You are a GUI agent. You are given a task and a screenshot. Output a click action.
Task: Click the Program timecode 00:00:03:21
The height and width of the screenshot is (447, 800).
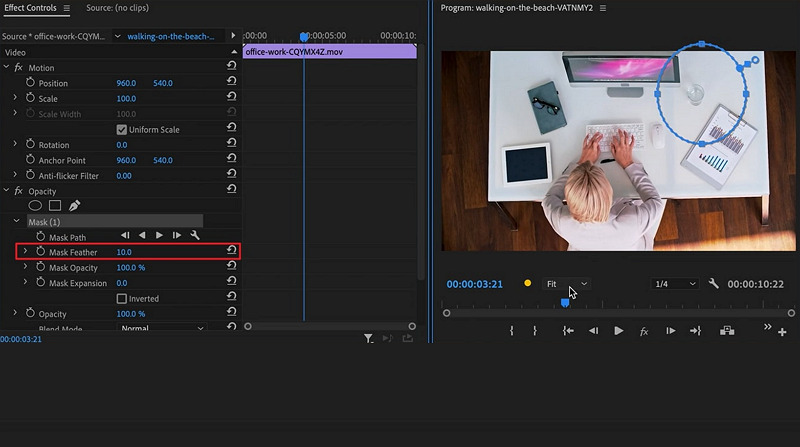(x=474, y=284)
